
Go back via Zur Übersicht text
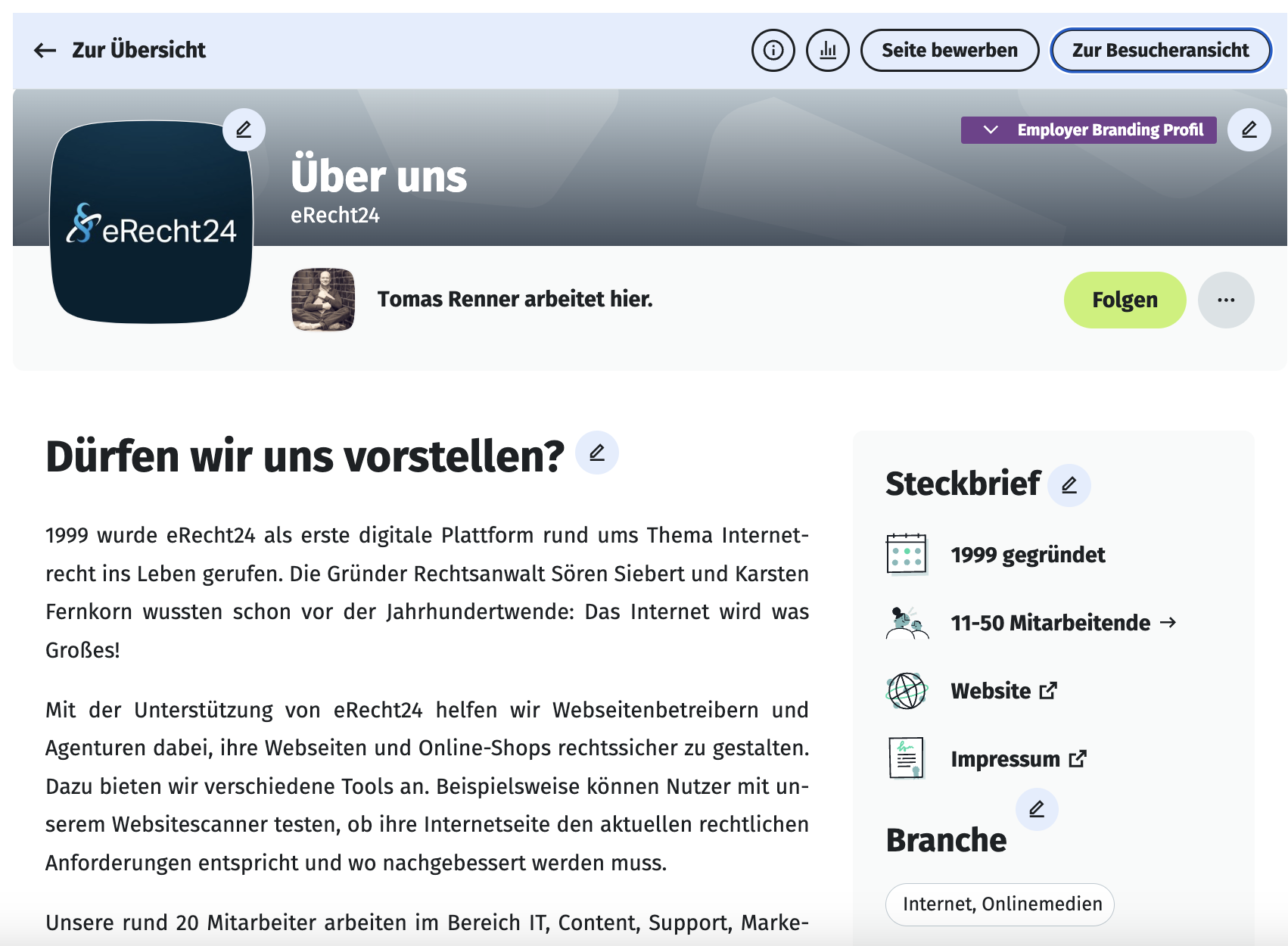138,51
